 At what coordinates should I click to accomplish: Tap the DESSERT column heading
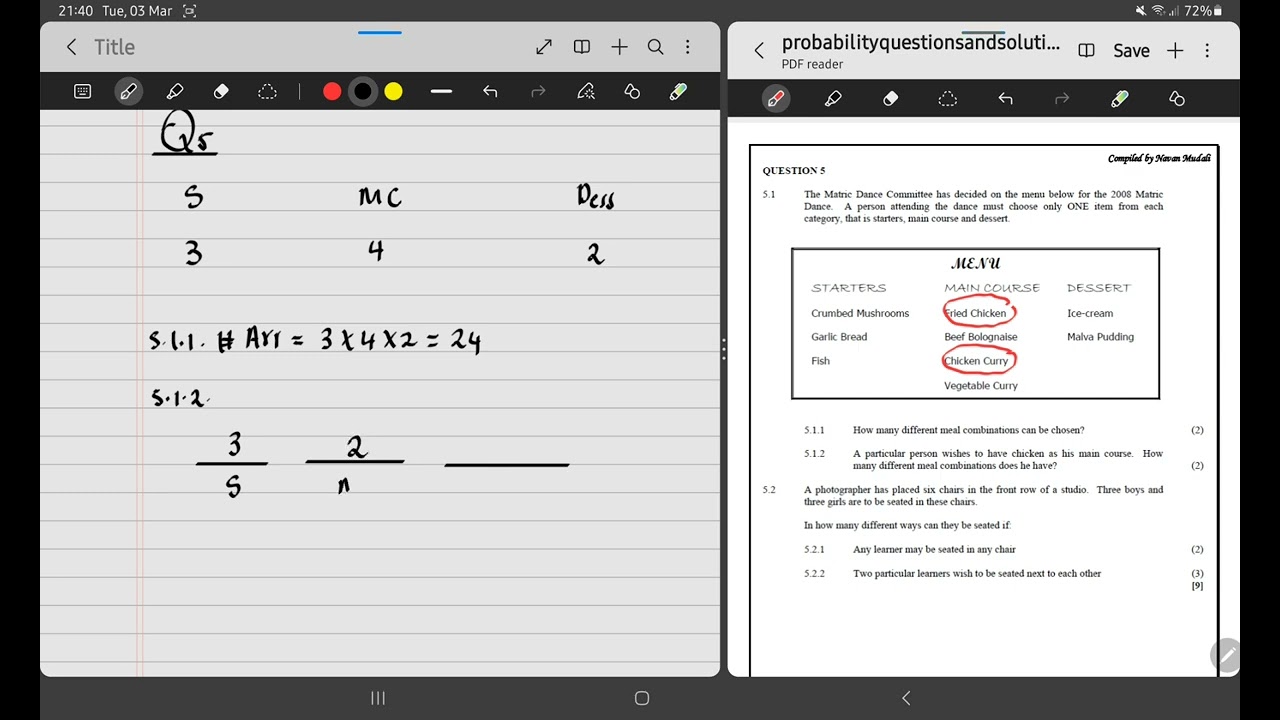click(x=1098, y=288)
